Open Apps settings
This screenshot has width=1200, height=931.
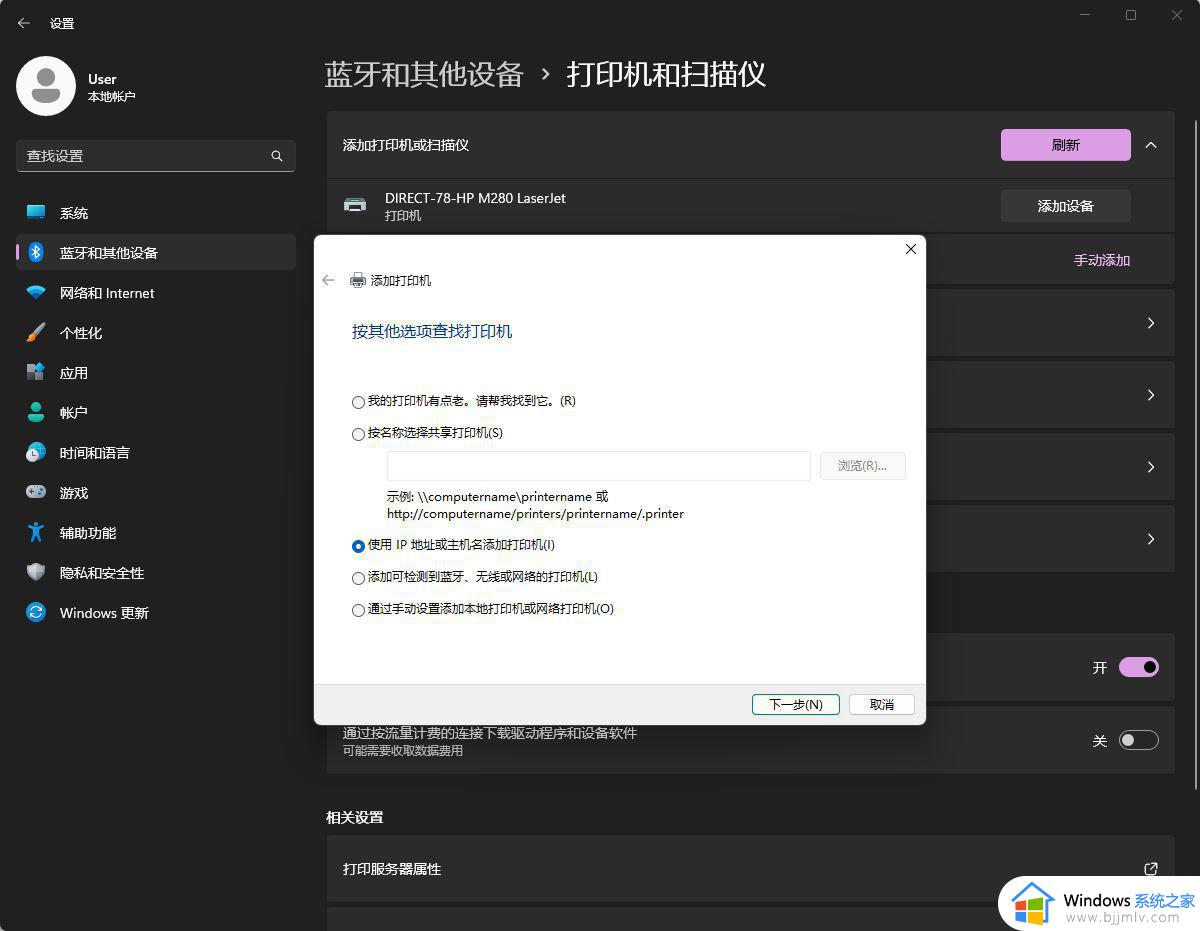(x=156, y=372)
